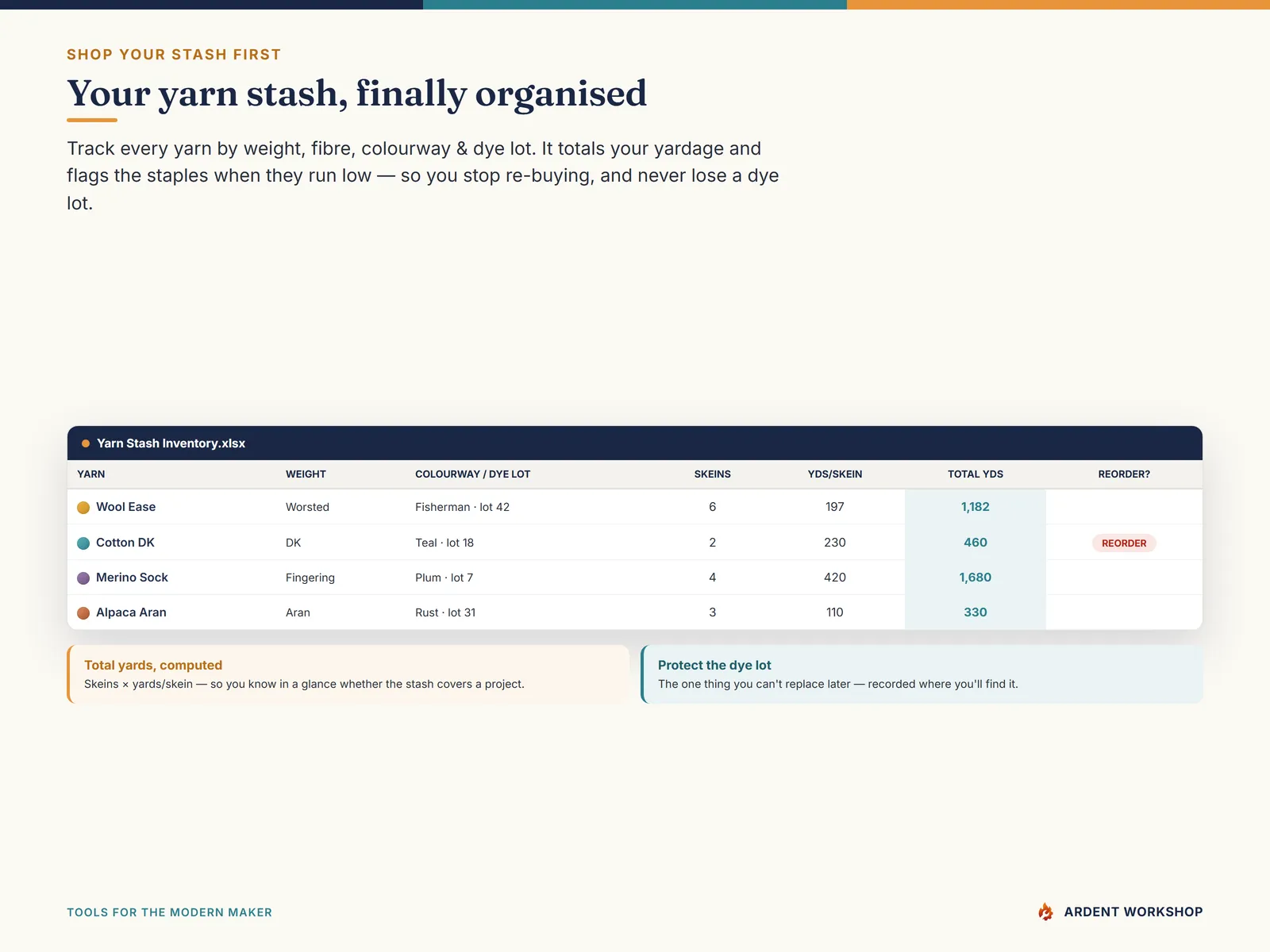This screenshot has height=952, width=1270.
Task: Select the Merino Sock yarn name
Action: coord(132,578)
